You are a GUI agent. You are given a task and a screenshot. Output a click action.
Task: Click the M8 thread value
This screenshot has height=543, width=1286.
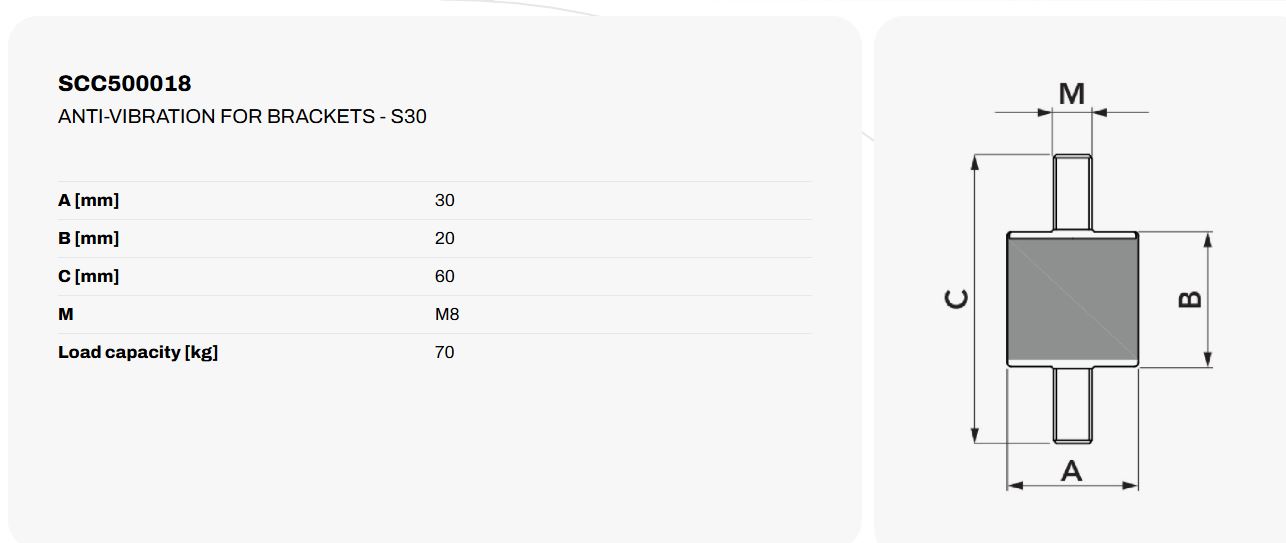pos(447,314)
